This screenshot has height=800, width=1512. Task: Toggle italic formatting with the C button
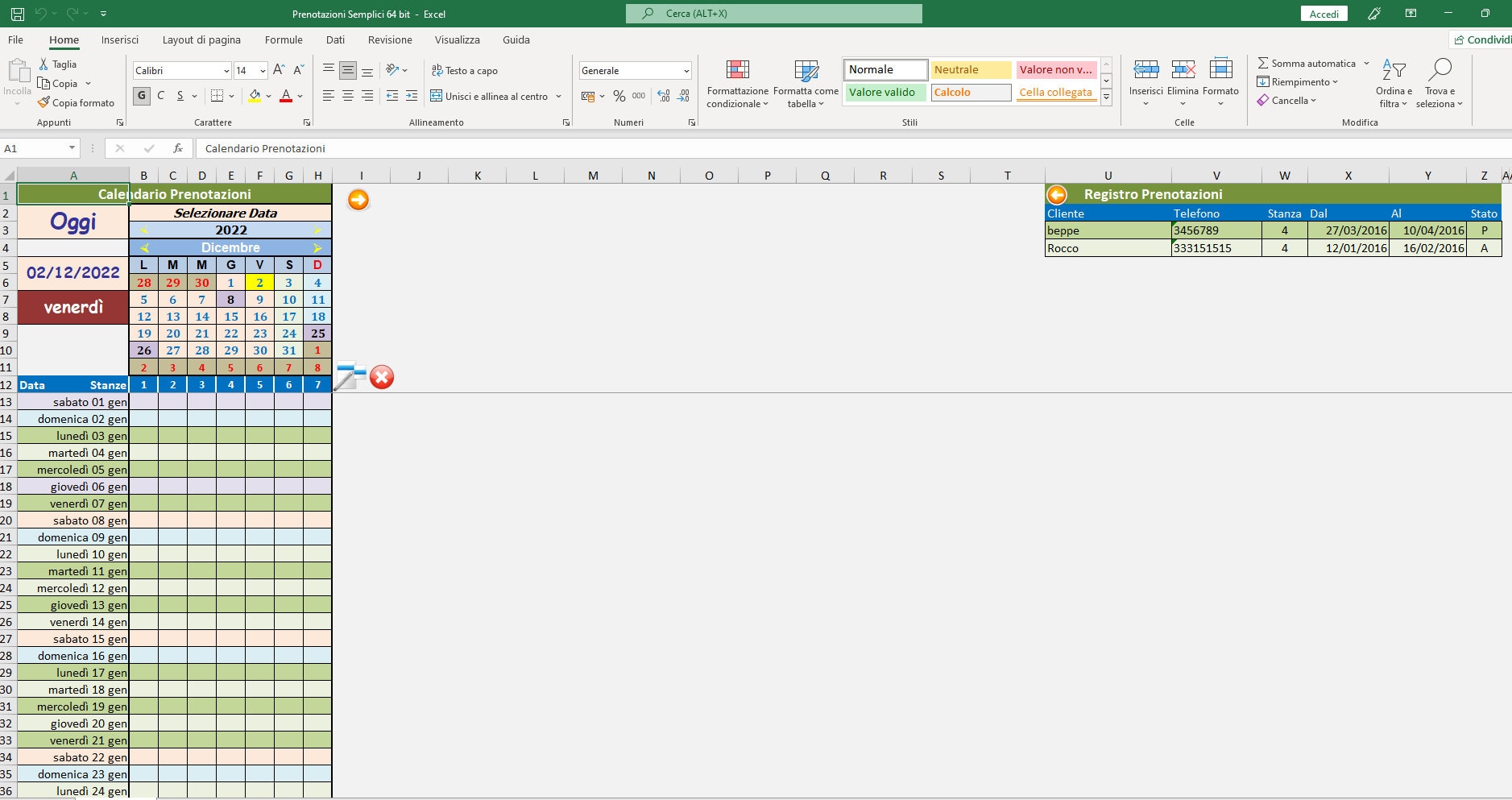[x=161, y=95]
